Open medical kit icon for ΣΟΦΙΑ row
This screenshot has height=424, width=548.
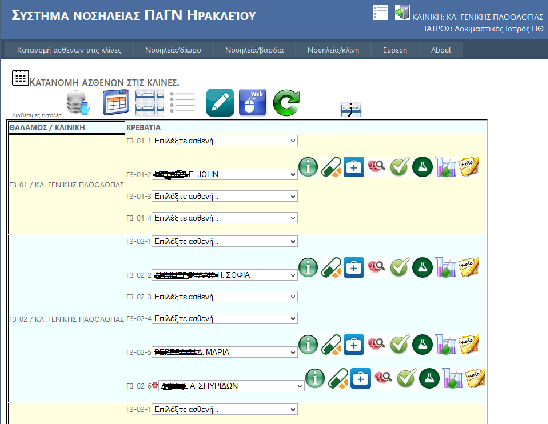(354, 268)
